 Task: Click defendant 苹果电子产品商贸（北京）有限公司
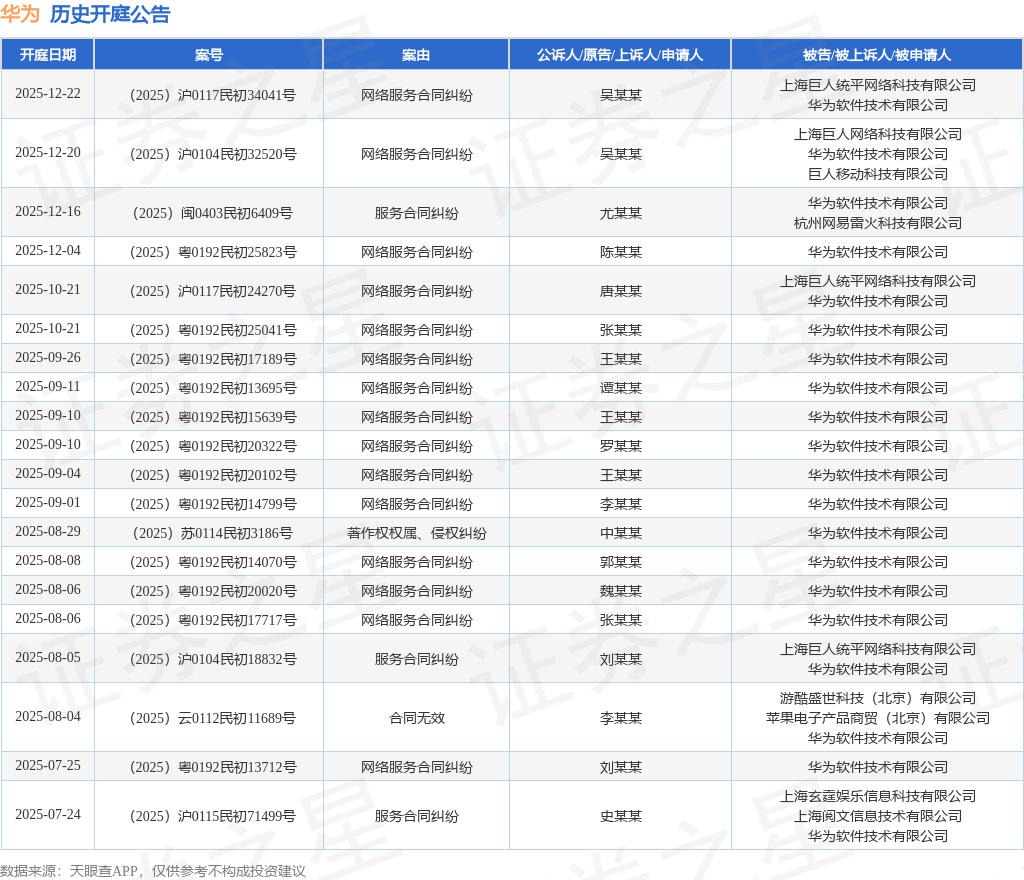point(878,718)
